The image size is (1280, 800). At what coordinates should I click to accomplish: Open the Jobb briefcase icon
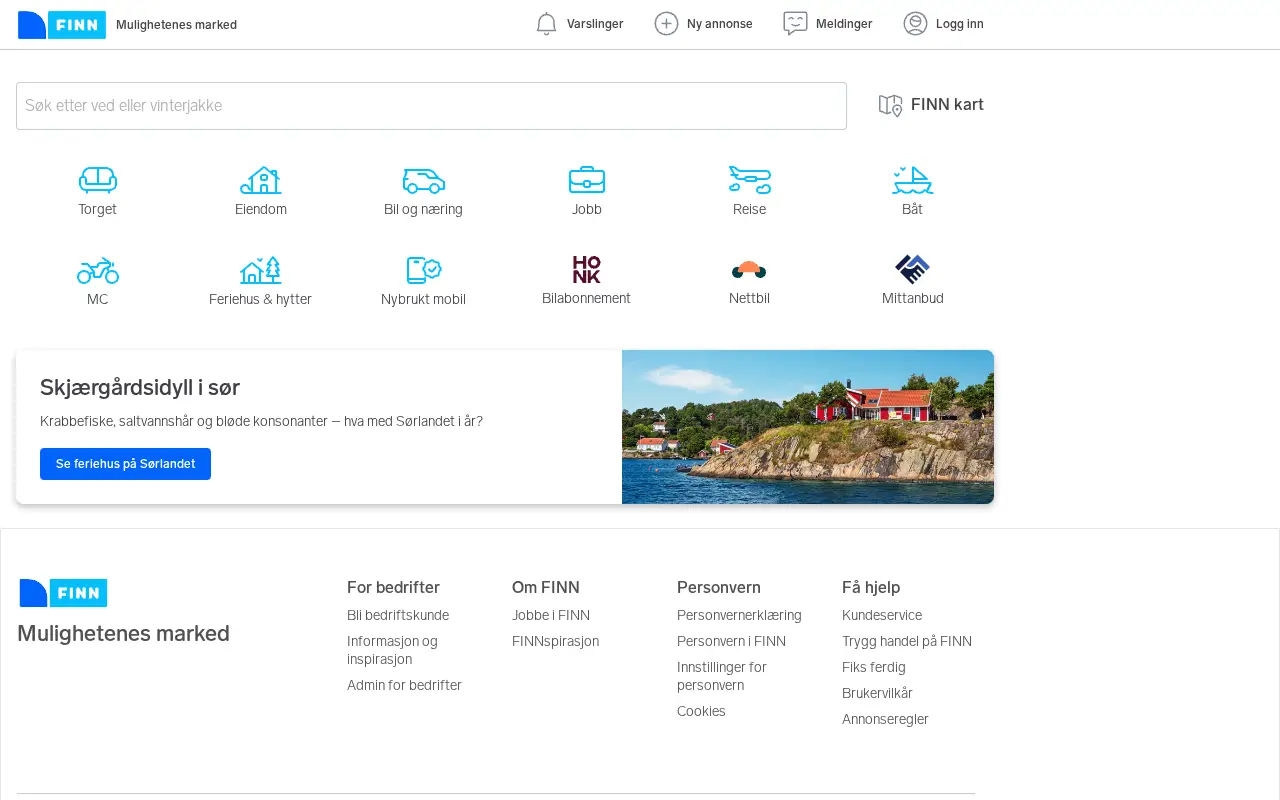pyautogui.click(x=587, y=180)
